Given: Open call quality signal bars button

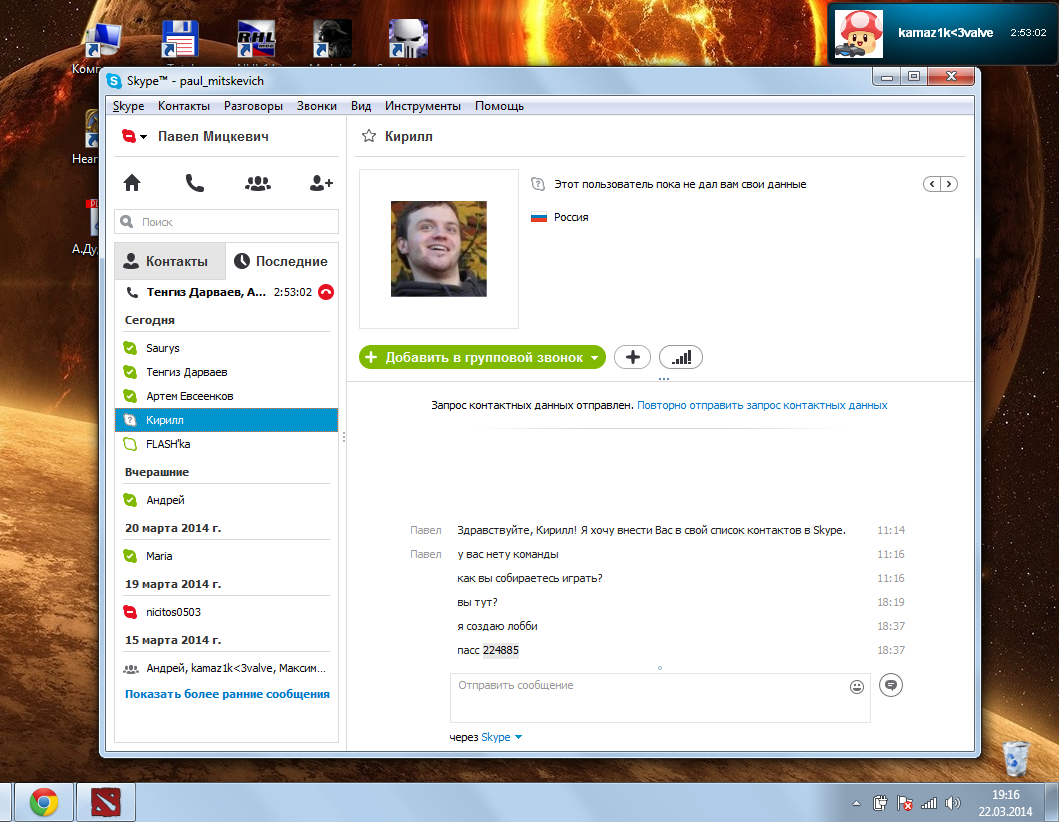Looking at the screenshot, I should (x=681, y=357).
